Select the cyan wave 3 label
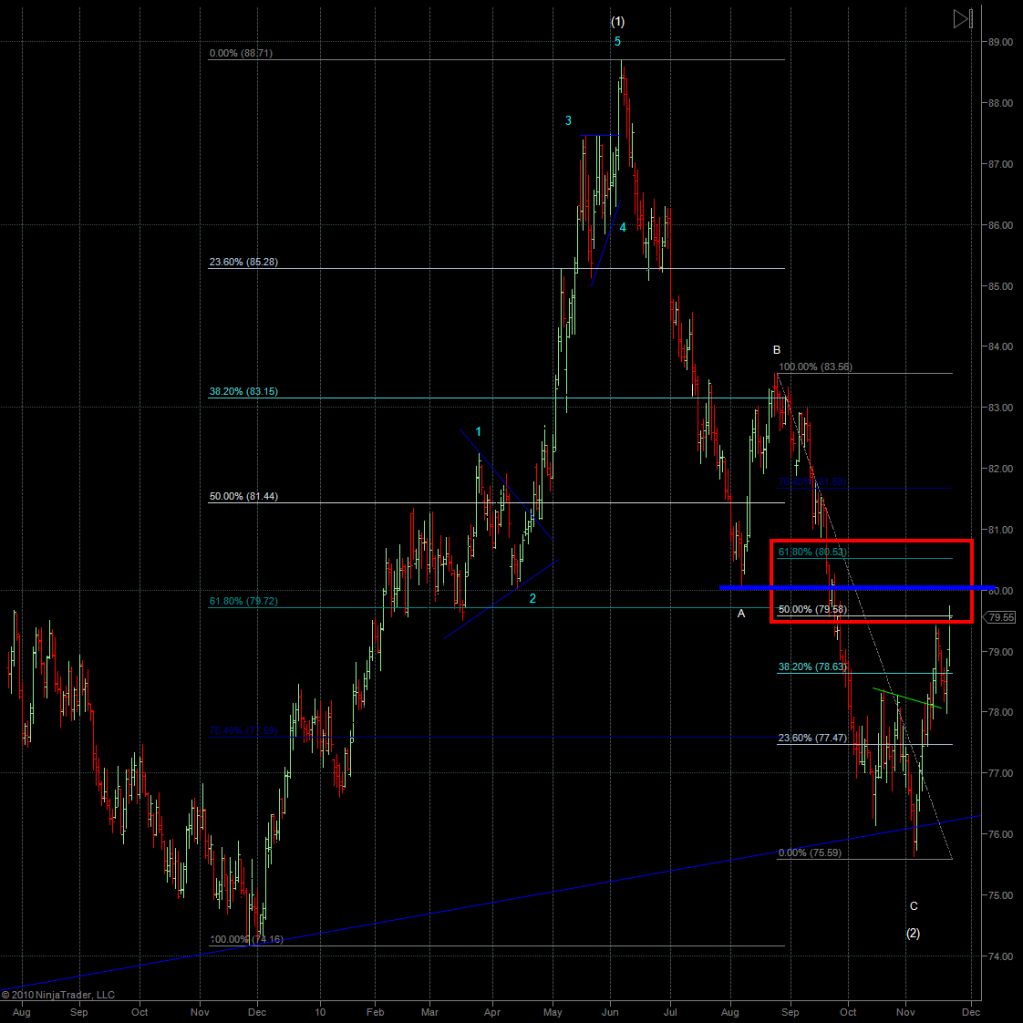 point(568,121)
